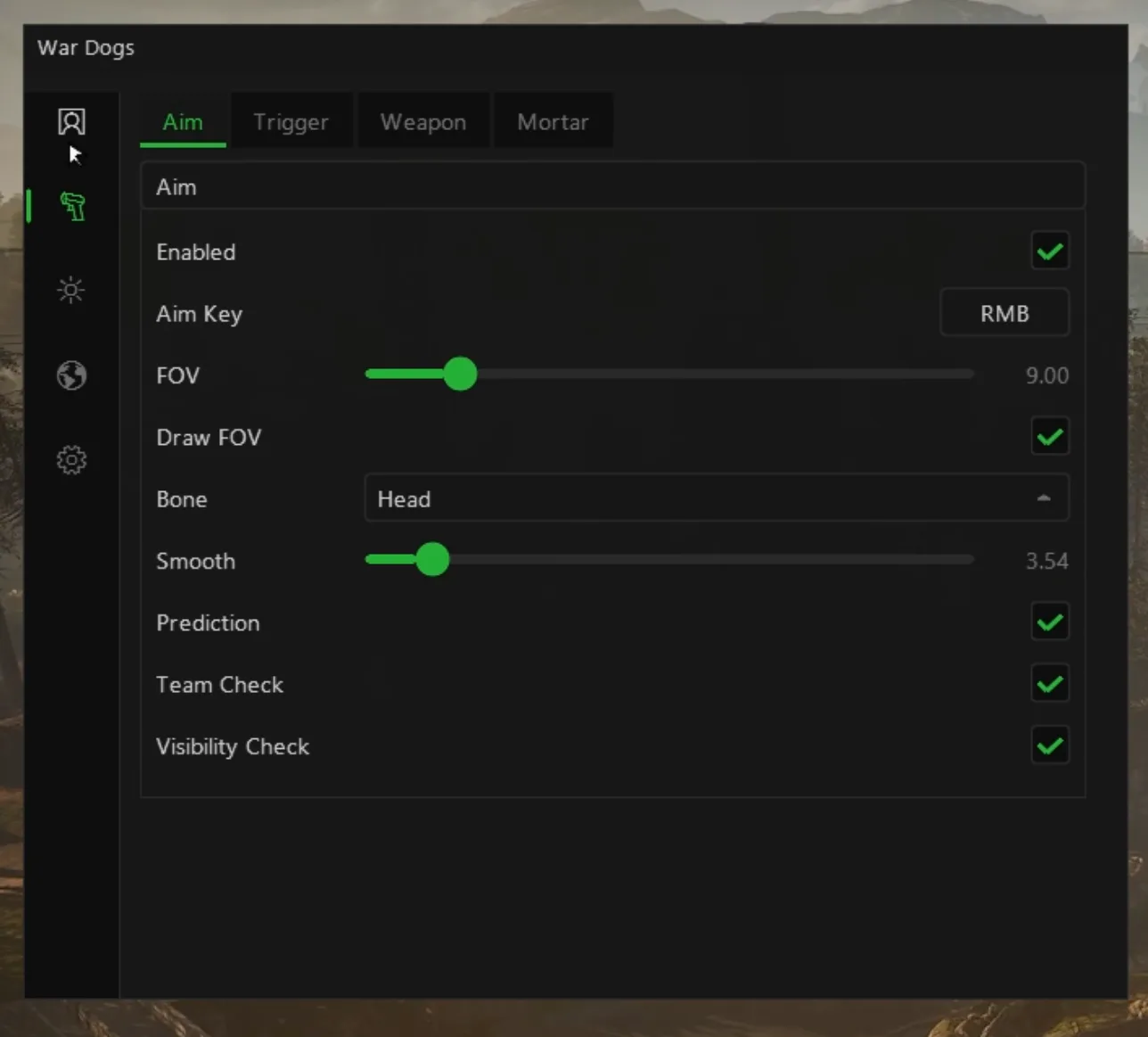1148x1037 pixels.
Task: Open the player profile sidebar section
Action: tap(71, 122)
